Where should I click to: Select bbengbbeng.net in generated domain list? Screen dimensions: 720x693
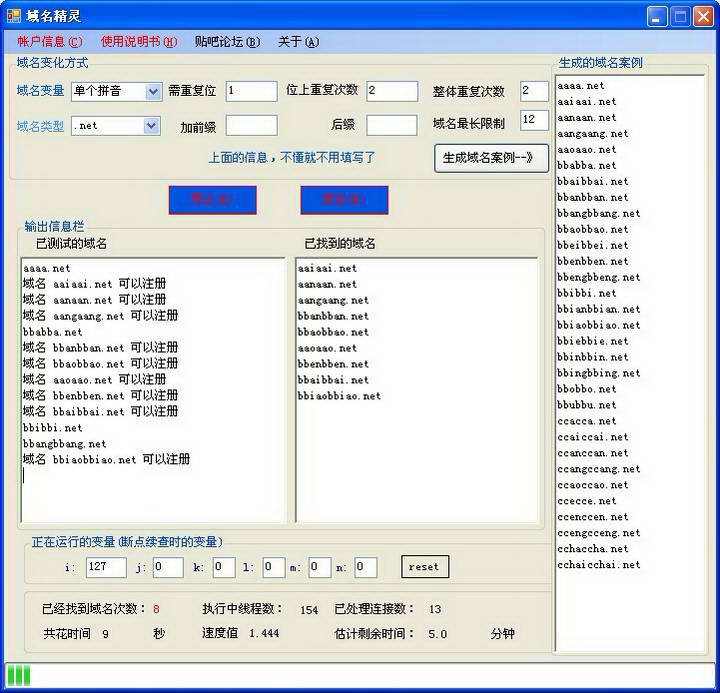click(598, 277)
